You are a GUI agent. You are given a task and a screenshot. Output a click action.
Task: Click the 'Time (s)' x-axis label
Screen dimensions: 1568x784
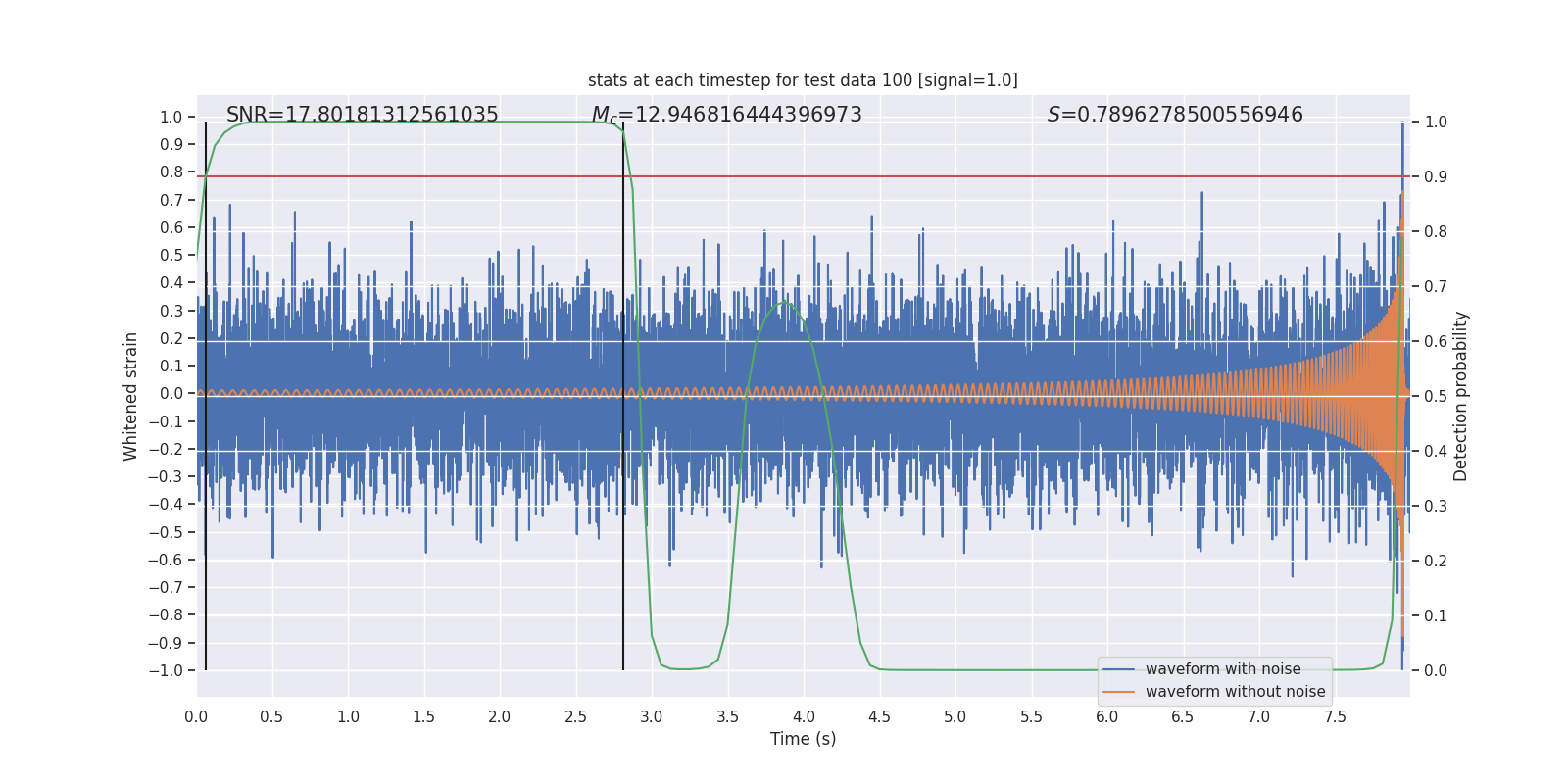pos(803,739)
